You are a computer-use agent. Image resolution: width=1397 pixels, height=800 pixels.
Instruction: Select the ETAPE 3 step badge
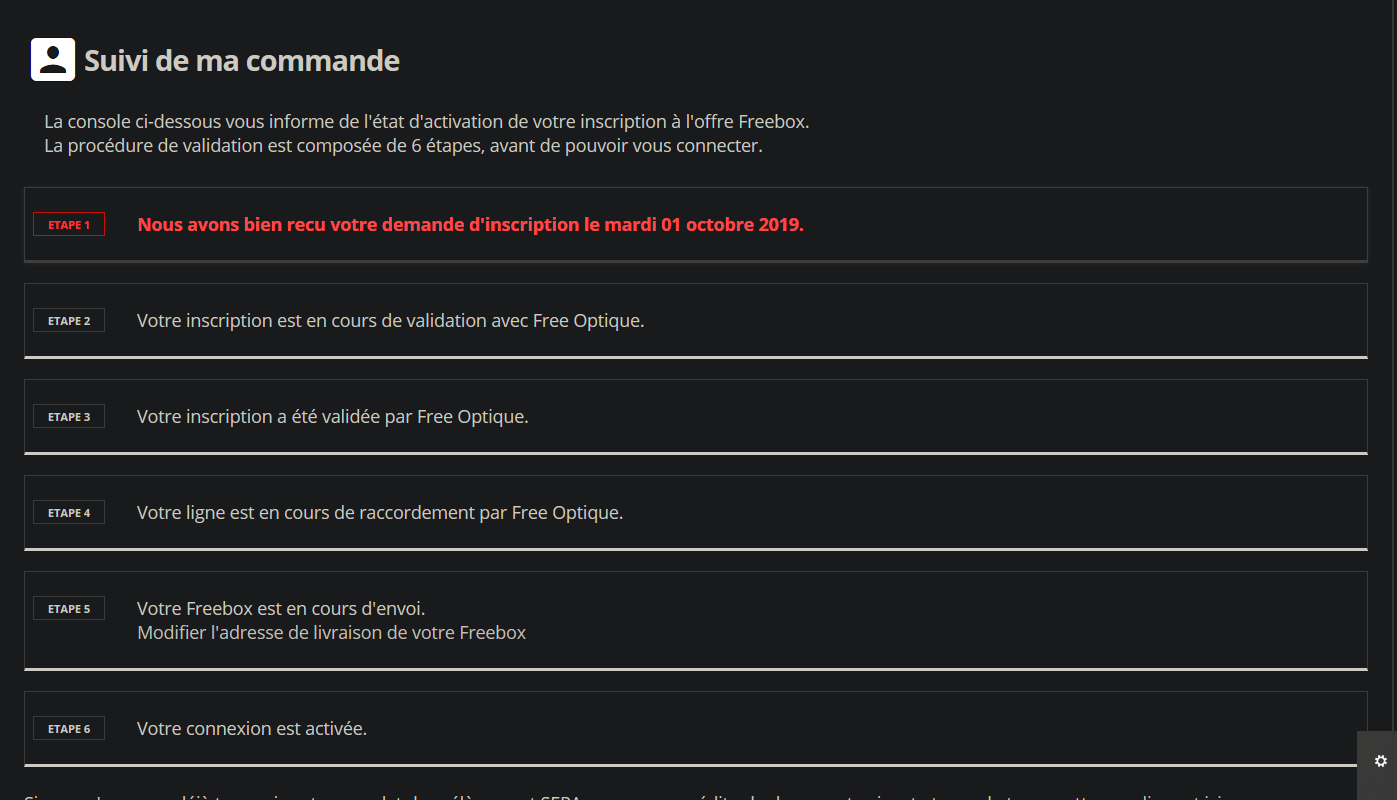(x=69, y=417)
